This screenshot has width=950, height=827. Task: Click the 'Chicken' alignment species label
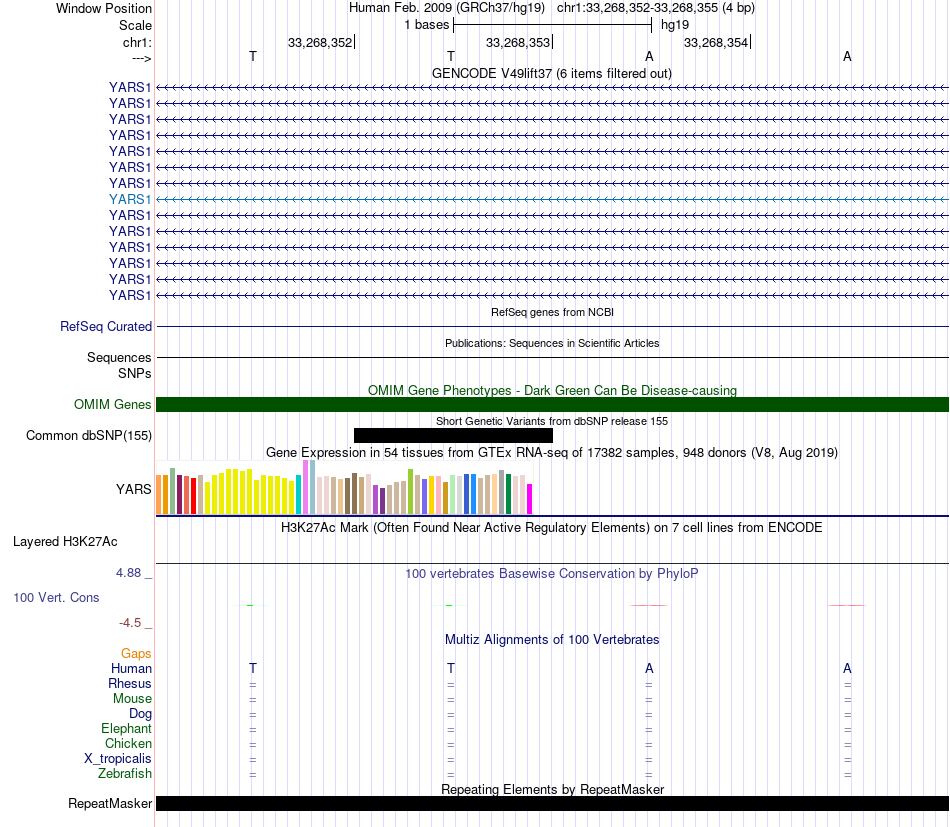[x=128, y=743]
